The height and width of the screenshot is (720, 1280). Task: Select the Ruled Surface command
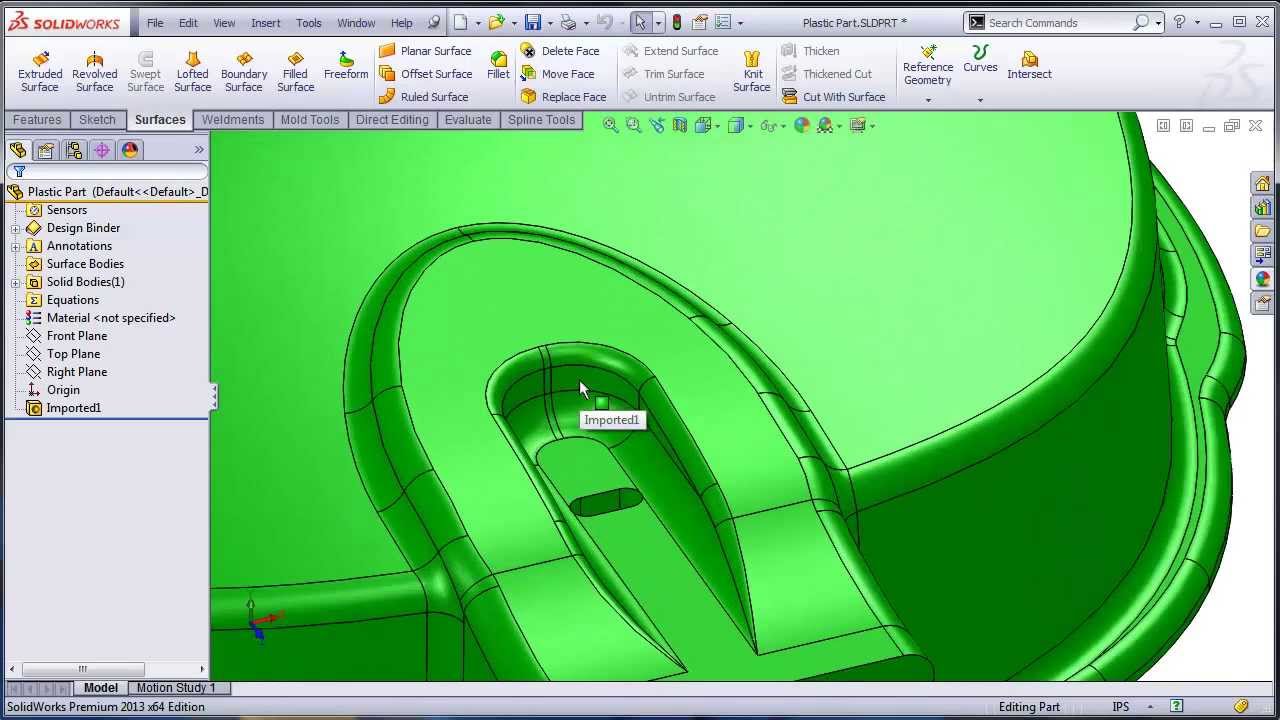(423, 97)
